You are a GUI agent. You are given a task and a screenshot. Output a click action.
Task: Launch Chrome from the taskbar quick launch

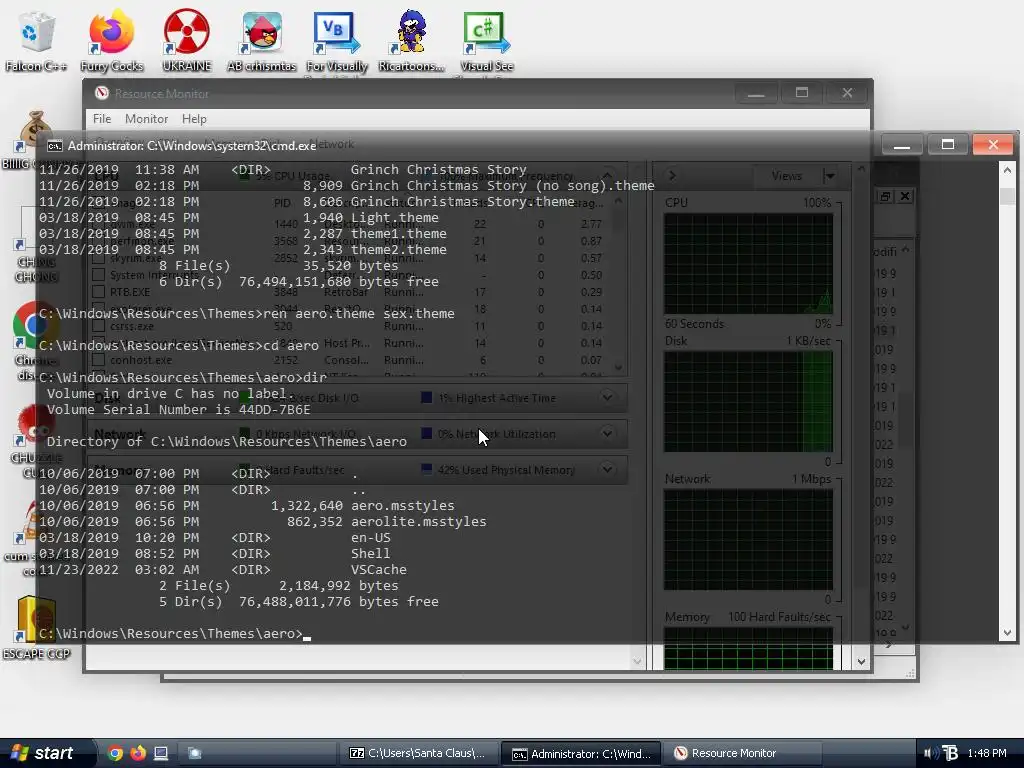[x=115, y=753]
